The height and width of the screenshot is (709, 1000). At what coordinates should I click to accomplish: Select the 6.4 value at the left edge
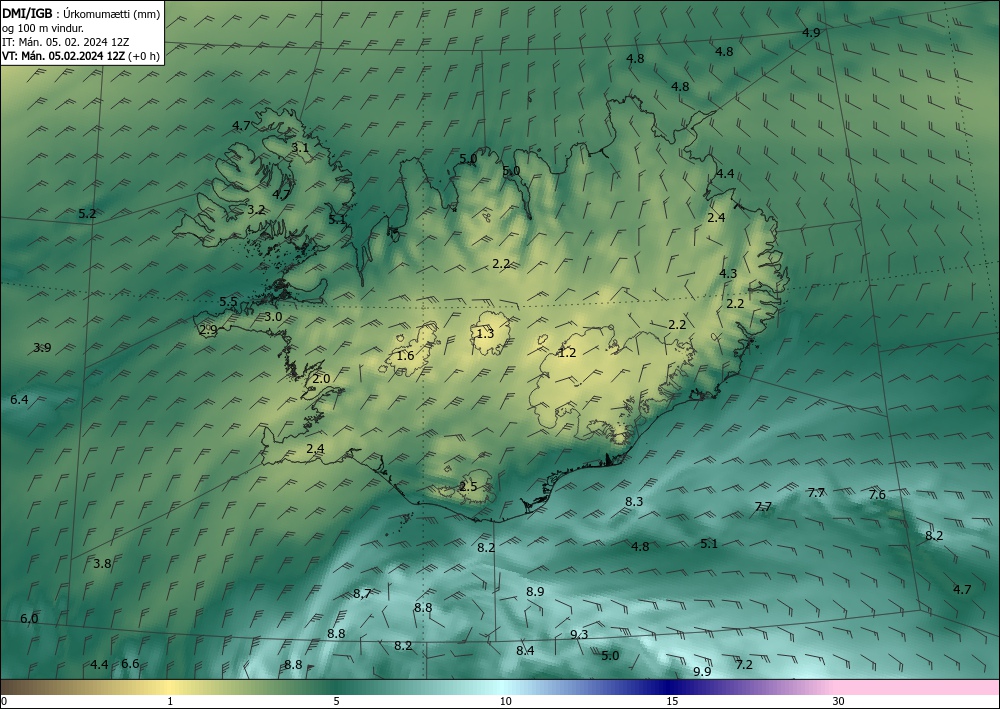19,400
